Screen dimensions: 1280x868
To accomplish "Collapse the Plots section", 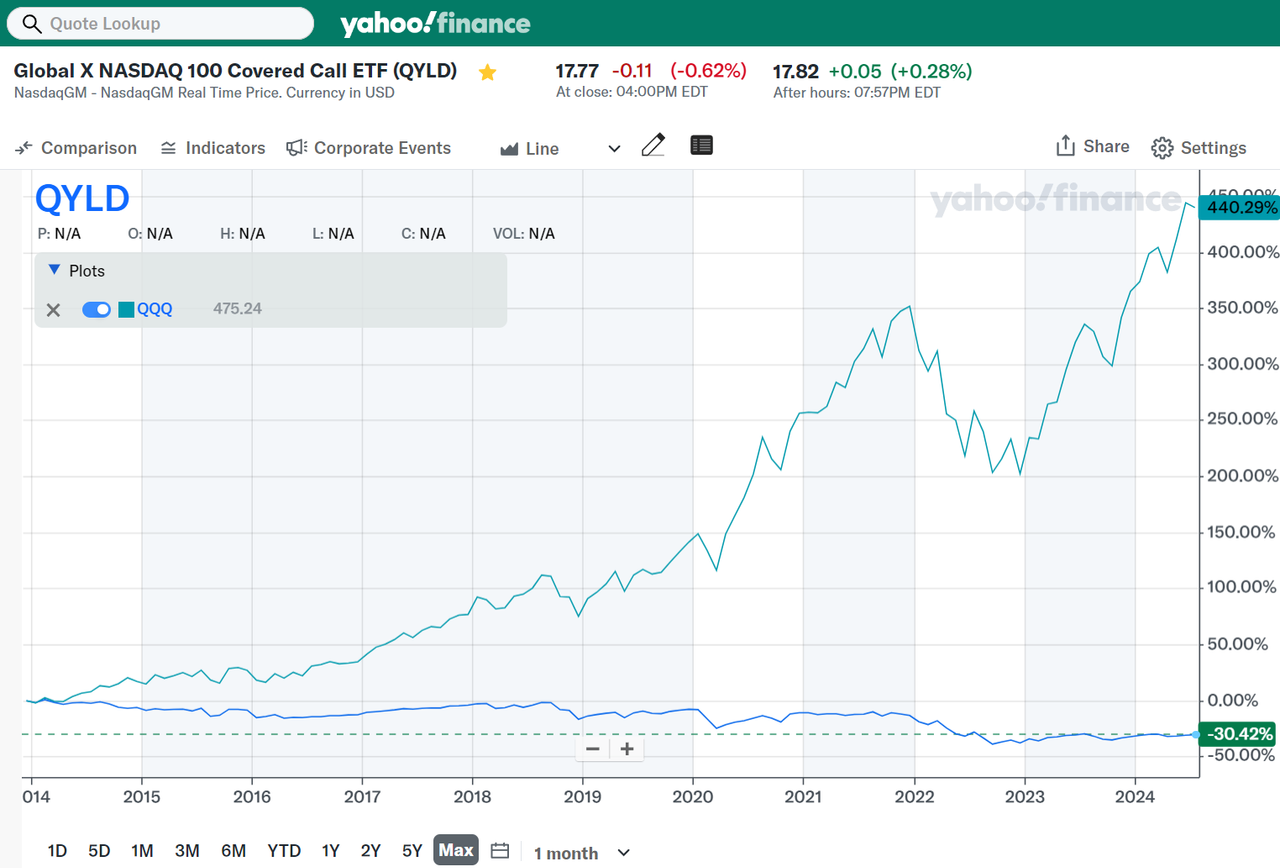I will (54, 270).
